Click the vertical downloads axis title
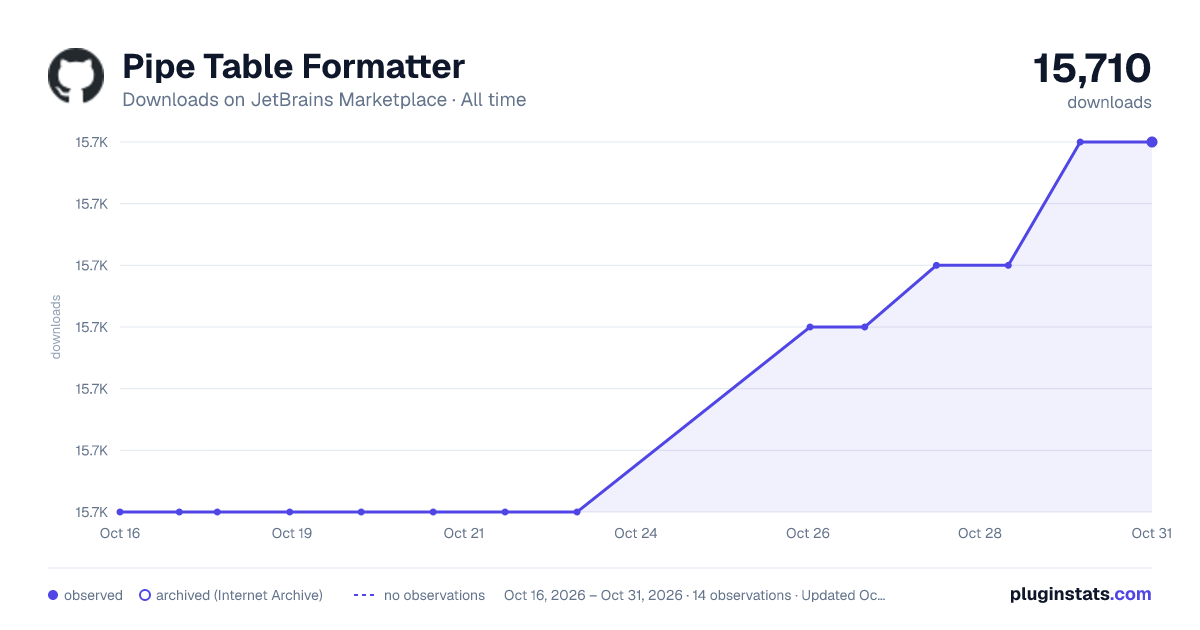 coord(56,327)
